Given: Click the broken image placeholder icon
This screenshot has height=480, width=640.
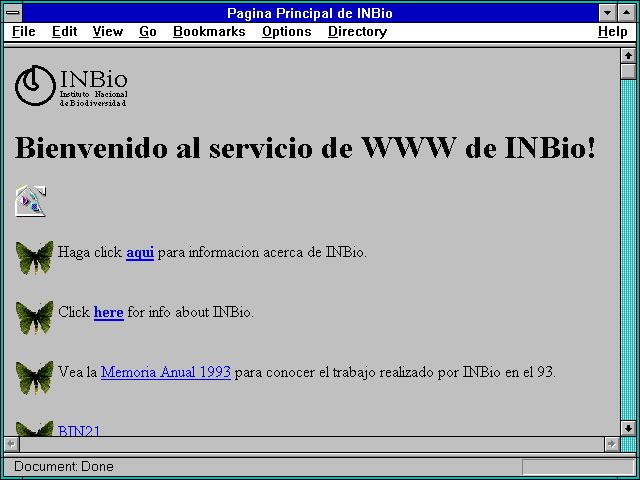Looking at the screenshot, I should coord(31,201).
